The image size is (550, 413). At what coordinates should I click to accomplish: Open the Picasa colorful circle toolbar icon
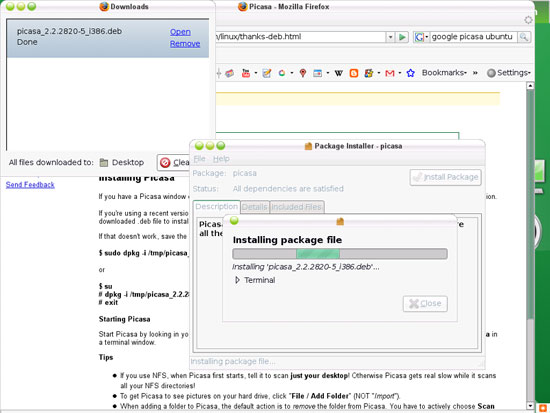pos(282,73)
